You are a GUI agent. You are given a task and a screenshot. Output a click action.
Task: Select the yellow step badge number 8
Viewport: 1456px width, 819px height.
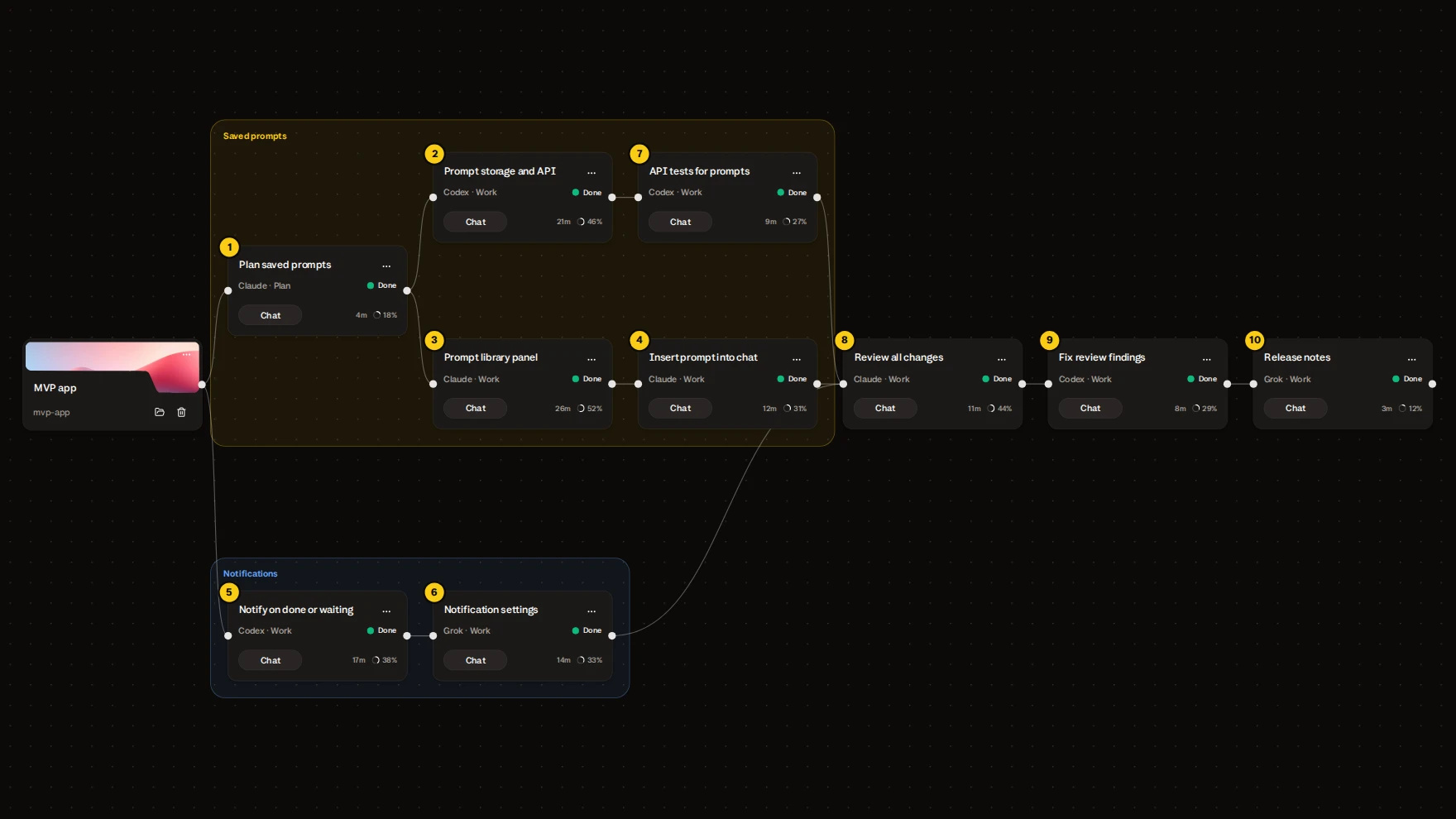(x=845, y=340)
